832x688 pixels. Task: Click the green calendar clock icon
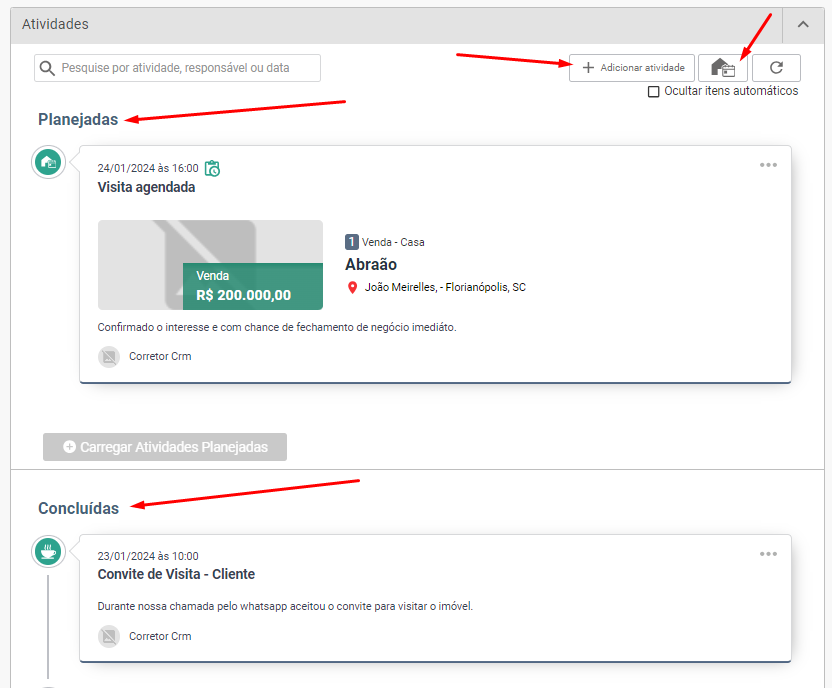pos(212,168)
